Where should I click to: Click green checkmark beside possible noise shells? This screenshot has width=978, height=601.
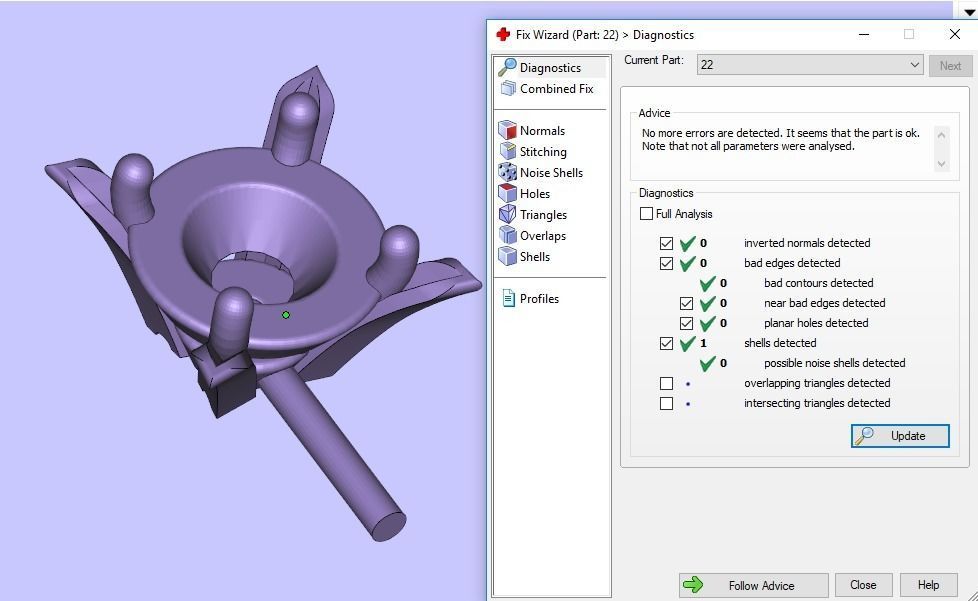[707, 363]
